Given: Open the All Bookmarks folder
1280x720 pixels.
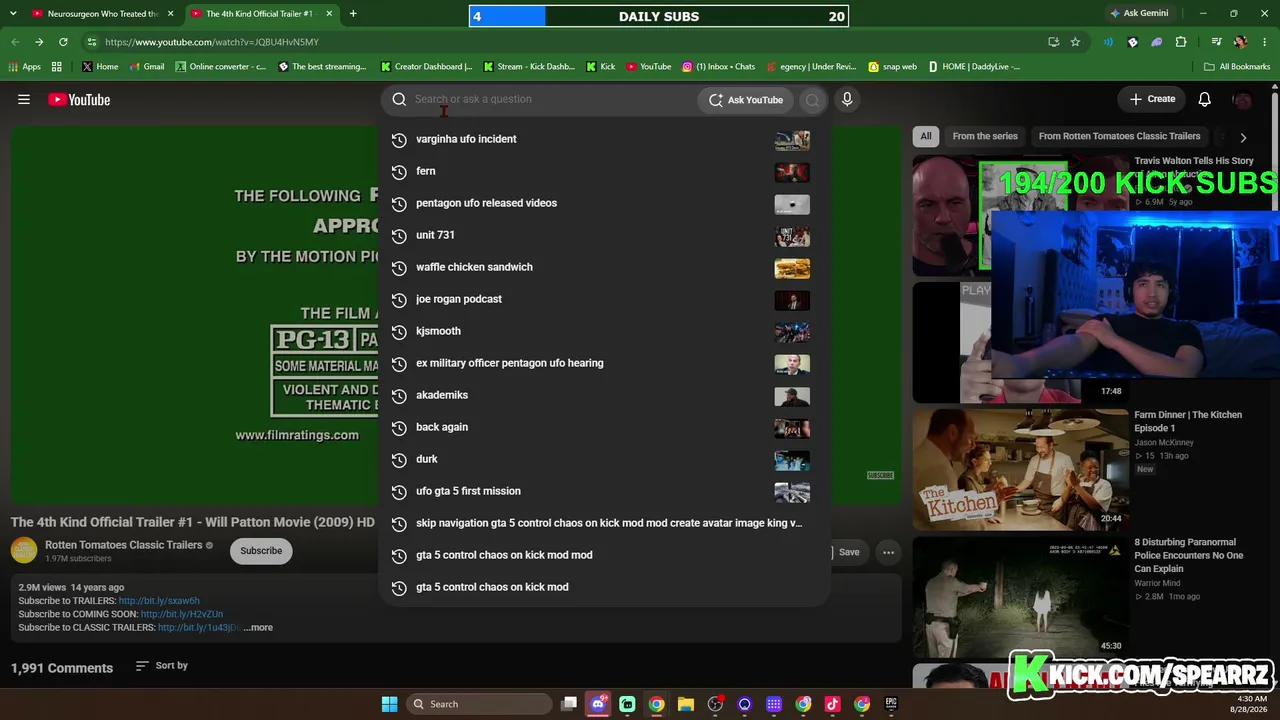Looking at the screenshot, I should 1237,67.
